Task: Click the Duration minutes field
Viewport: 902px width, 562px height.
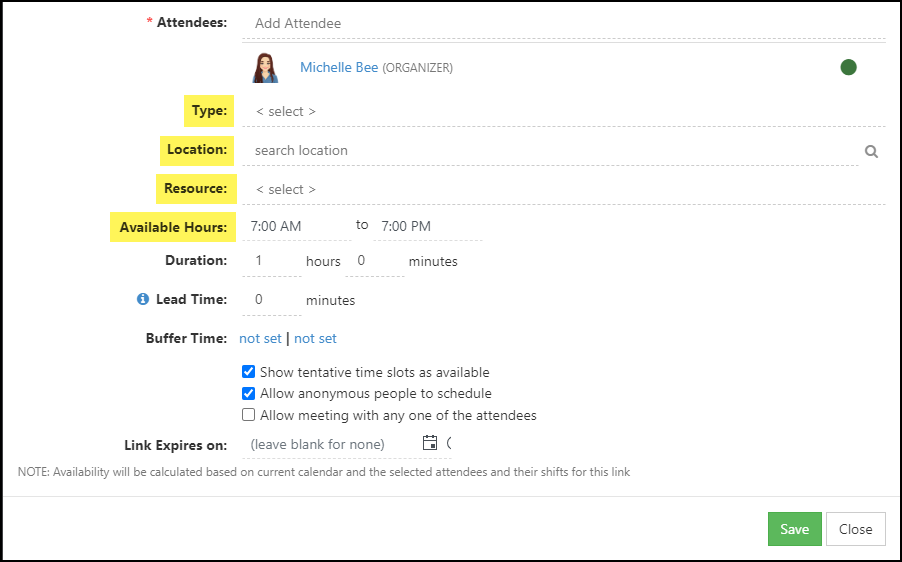Action: 374,261
